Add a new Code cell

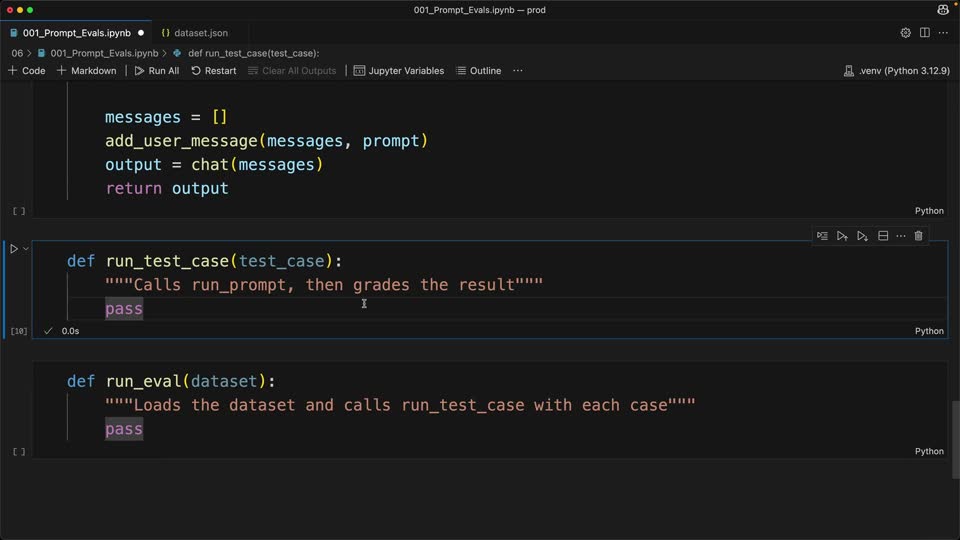click(x=27, y=71)
